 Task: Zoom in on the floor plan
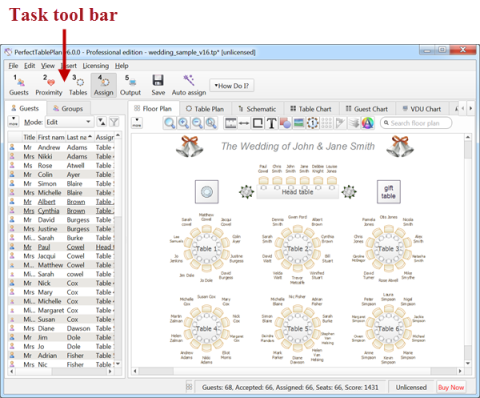tap(184, 123)
